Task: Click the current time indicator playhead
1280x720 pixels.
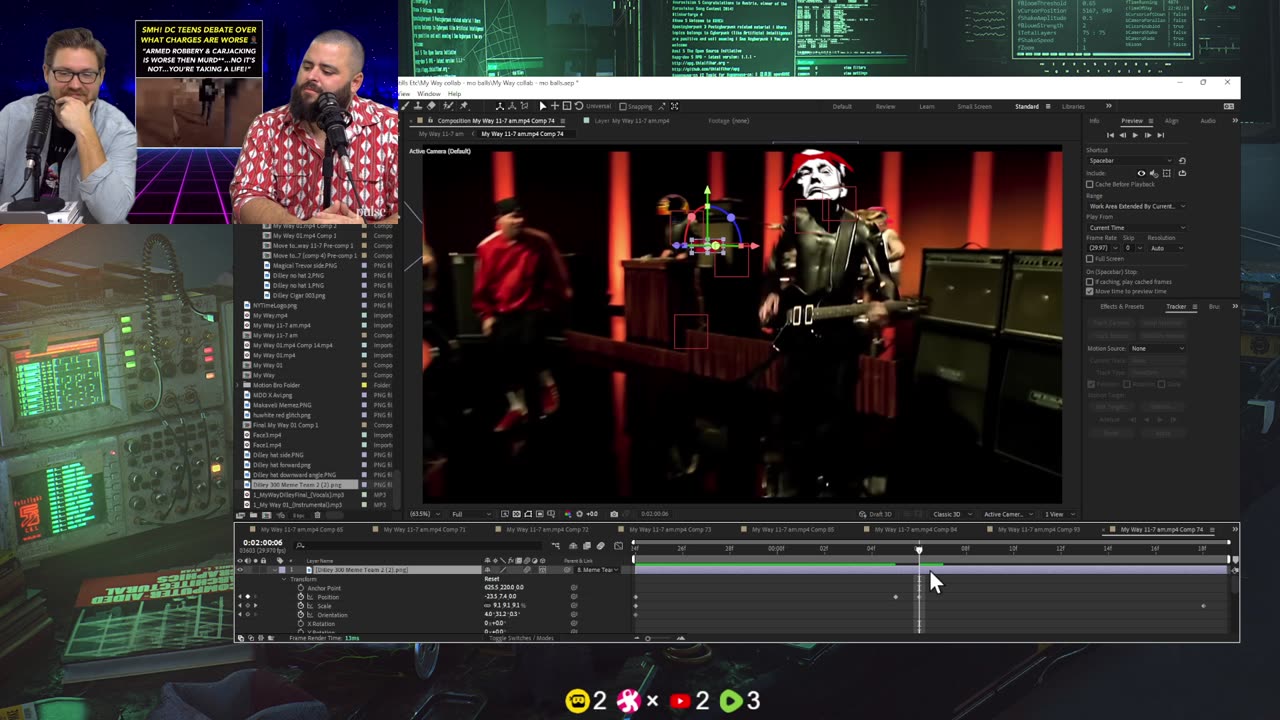Action: (919, 549)
